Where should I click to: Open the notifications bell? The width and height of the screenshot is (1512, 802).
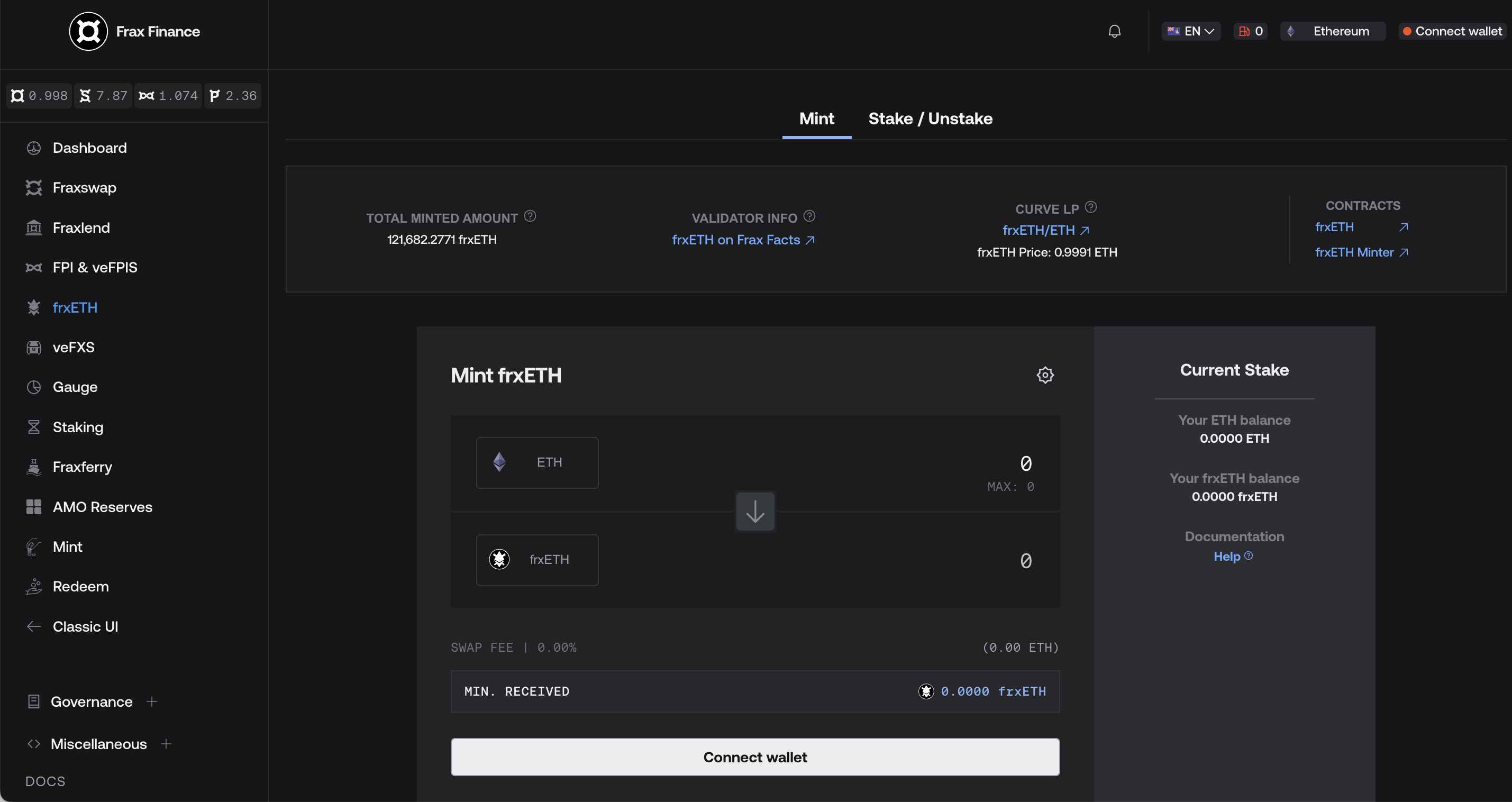tap(1114, 31)
